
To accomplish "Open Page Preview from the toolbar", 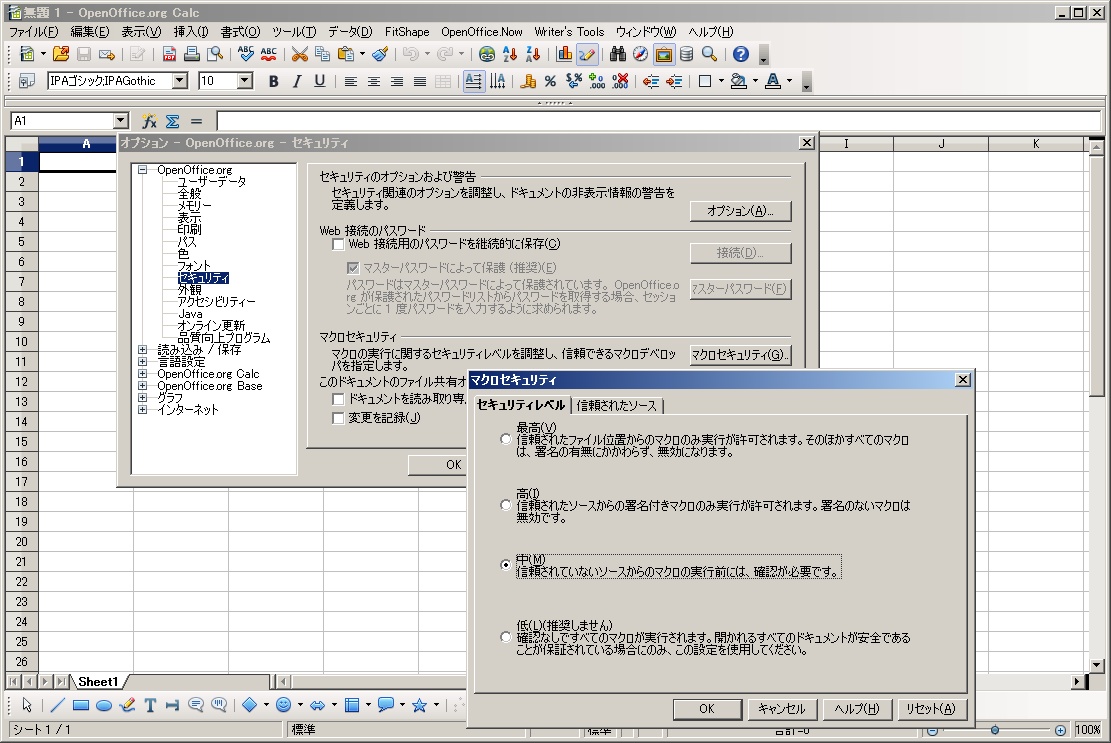I will (x=215, y=54).
